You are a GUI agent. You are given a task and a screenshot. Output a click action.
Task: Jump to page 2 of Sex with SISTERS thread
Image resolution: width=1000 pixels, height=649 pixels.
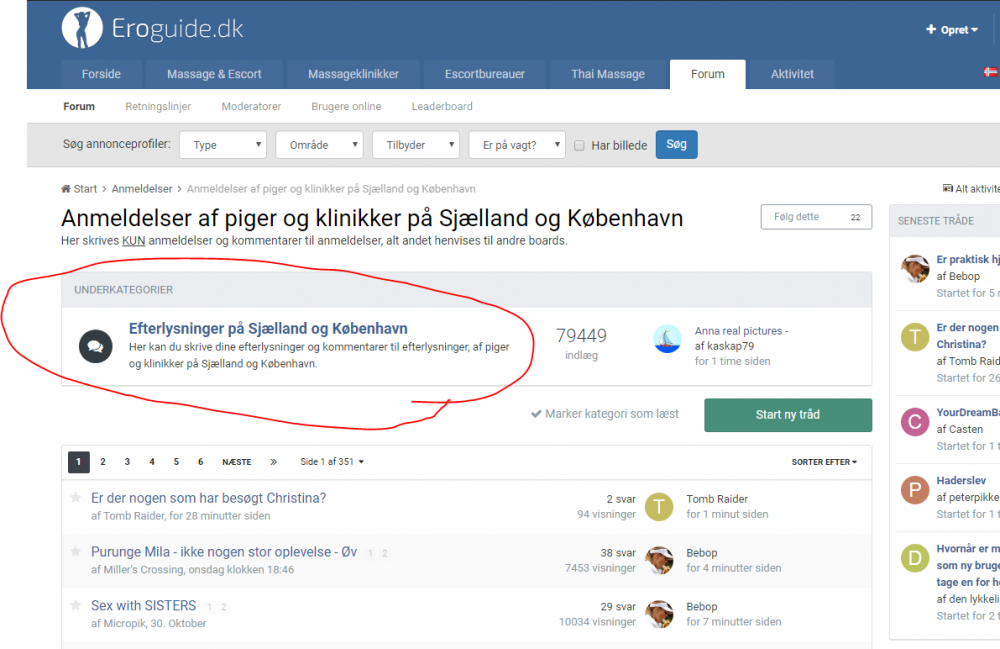(x=224, y=607)
